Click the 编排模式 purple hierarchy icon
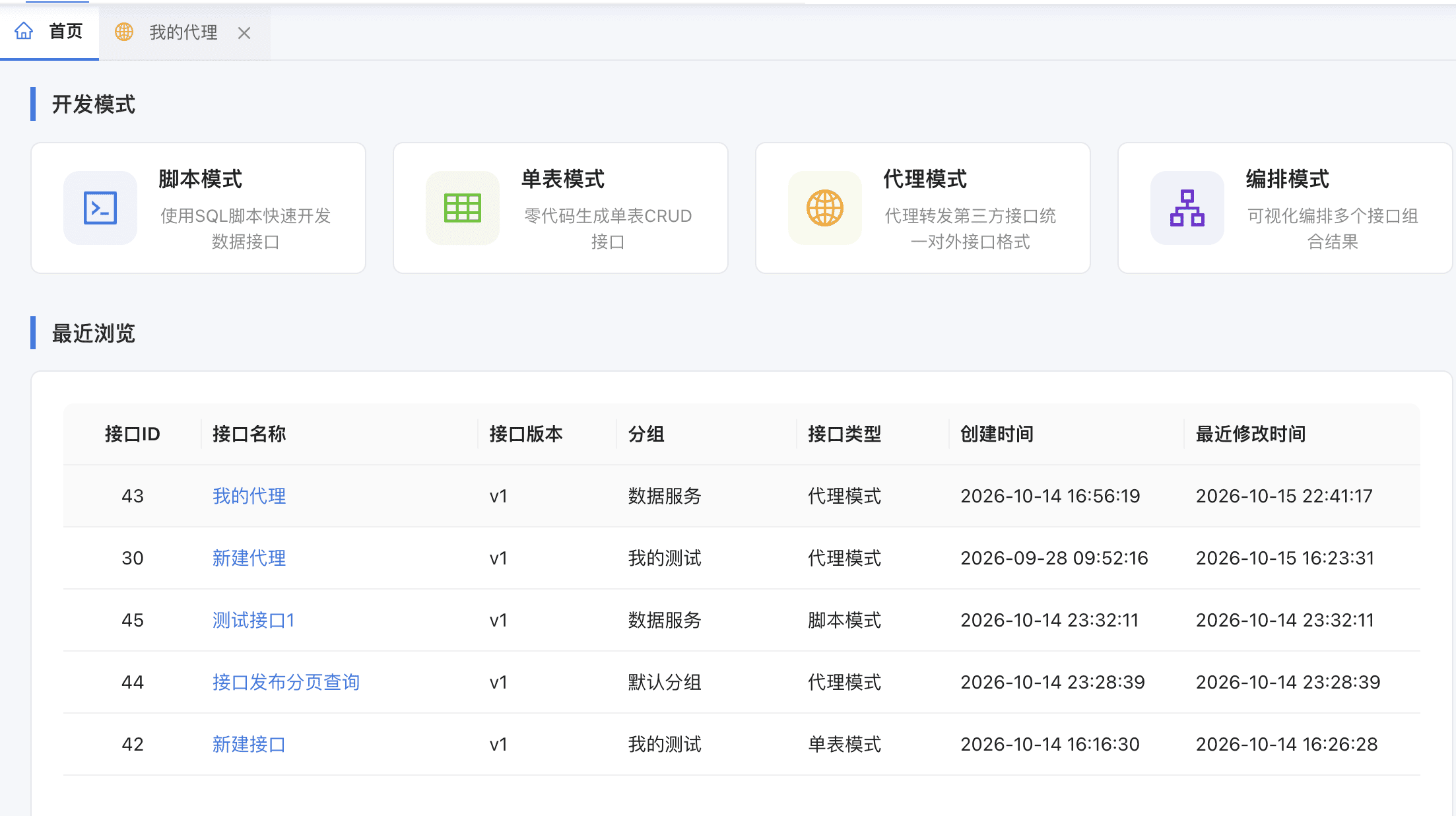 (1187, 208)
